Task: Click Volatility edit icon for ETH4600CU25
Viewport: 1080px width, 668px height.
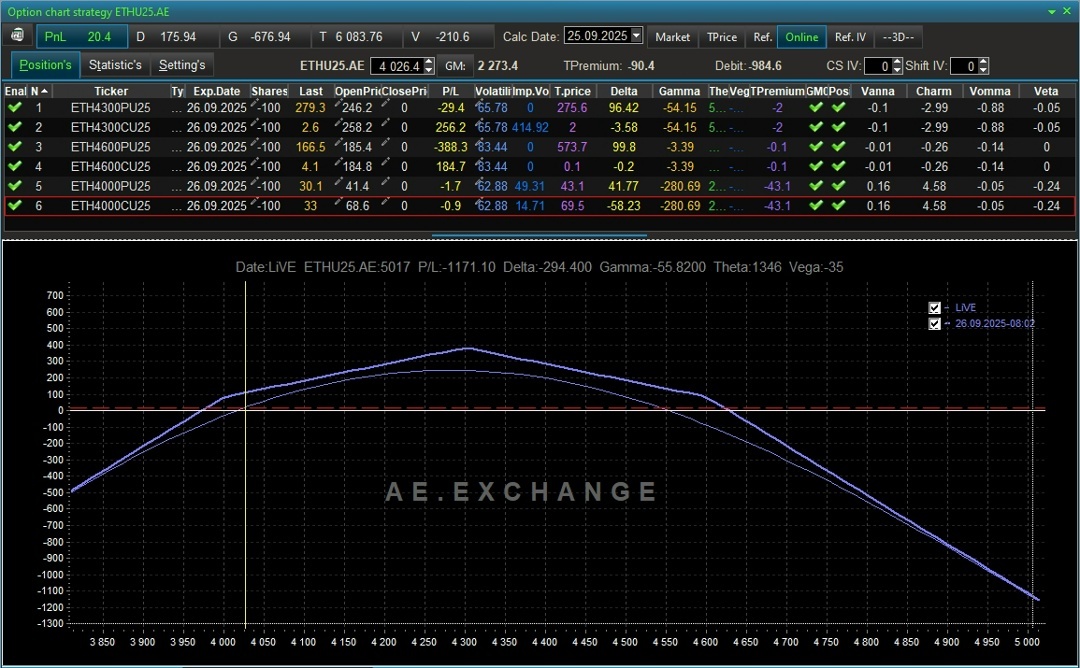Action: click(x=479, y=163)
